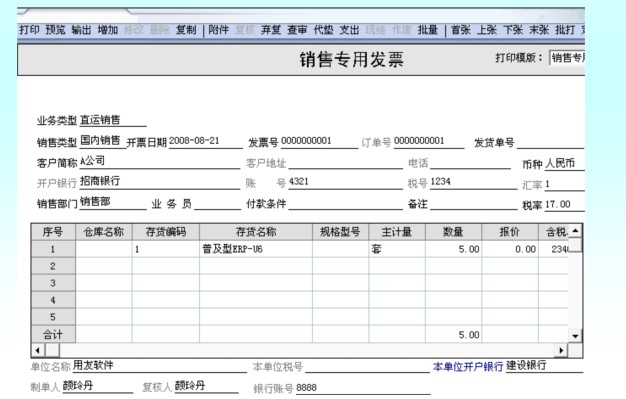This screenshot has height=399, width=626.
Task: Click the 数量 column header
Action: point(454,232)
